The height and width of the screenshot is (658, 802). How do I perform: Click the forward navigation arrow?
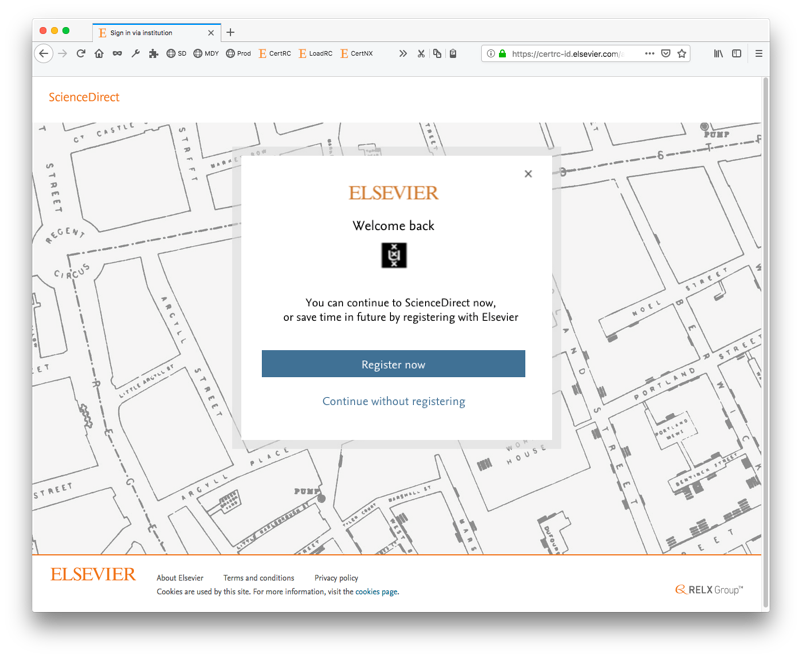point(62,53)
